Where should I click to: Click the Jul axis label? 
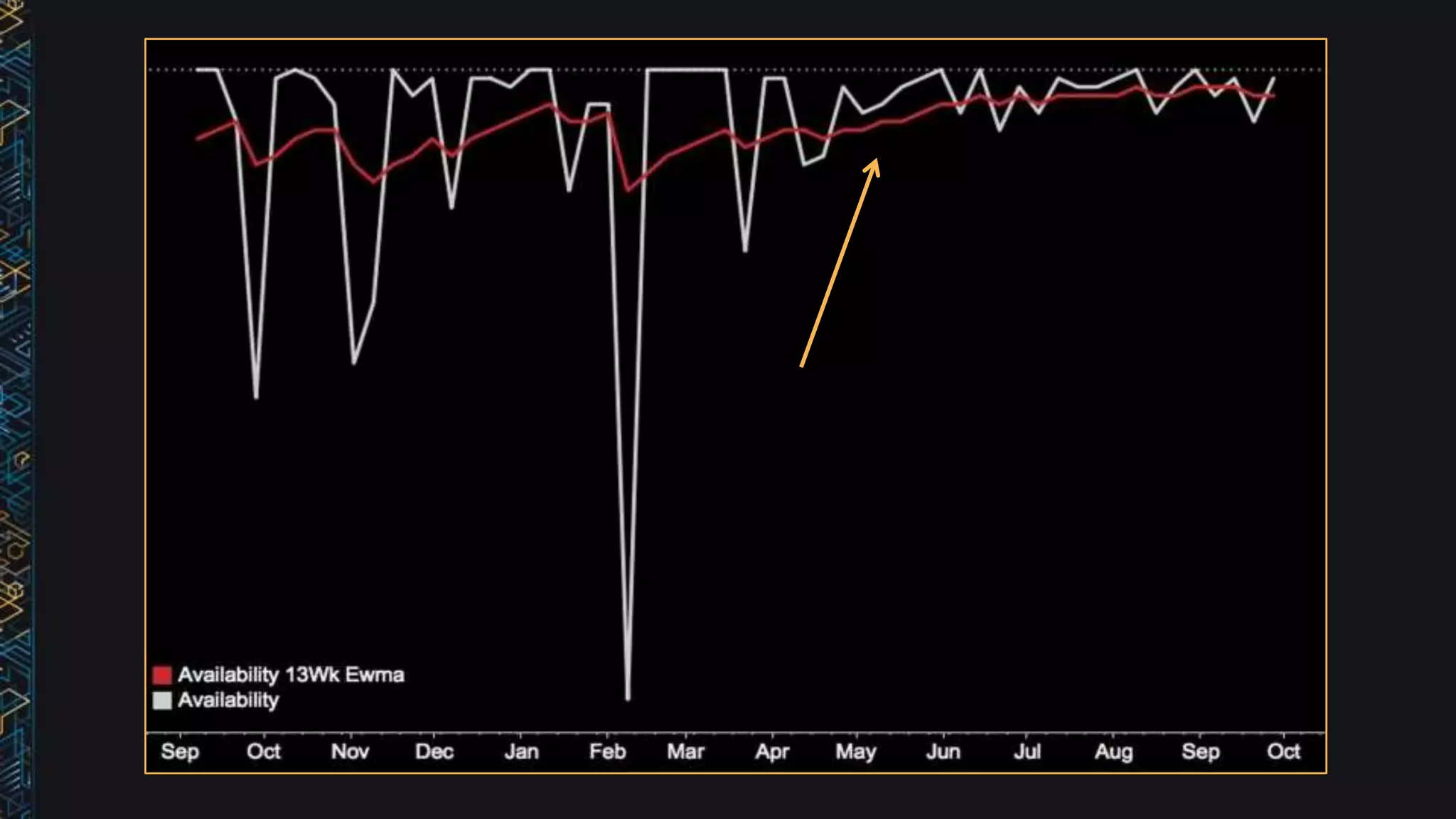(1027, 751)
